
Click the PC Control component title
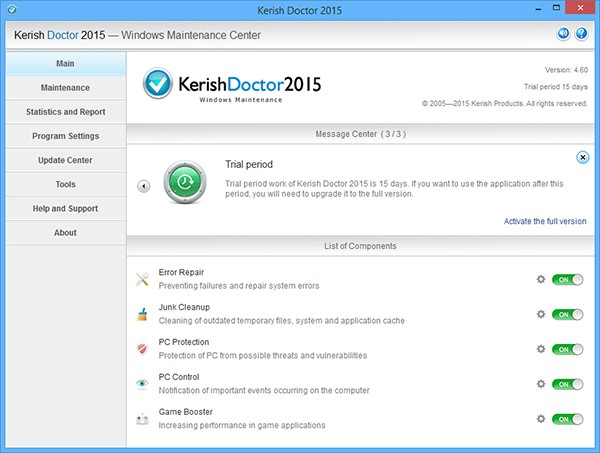point(179,377)
